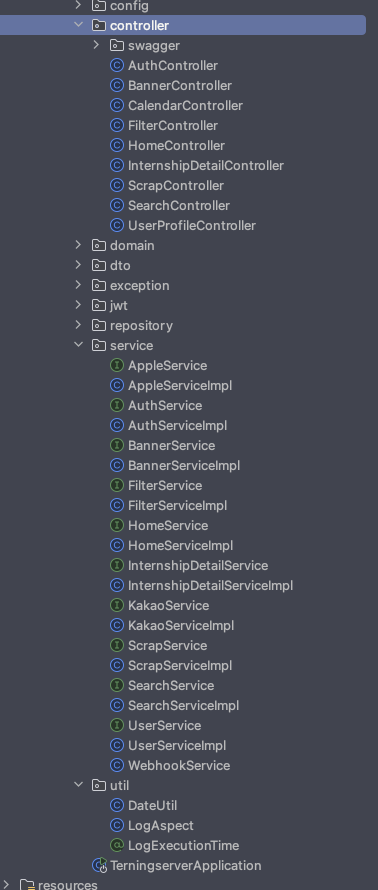The width and height of the screenshot is (378, 890).
Task: Click the swagger package folder icon
Action: 116,45
